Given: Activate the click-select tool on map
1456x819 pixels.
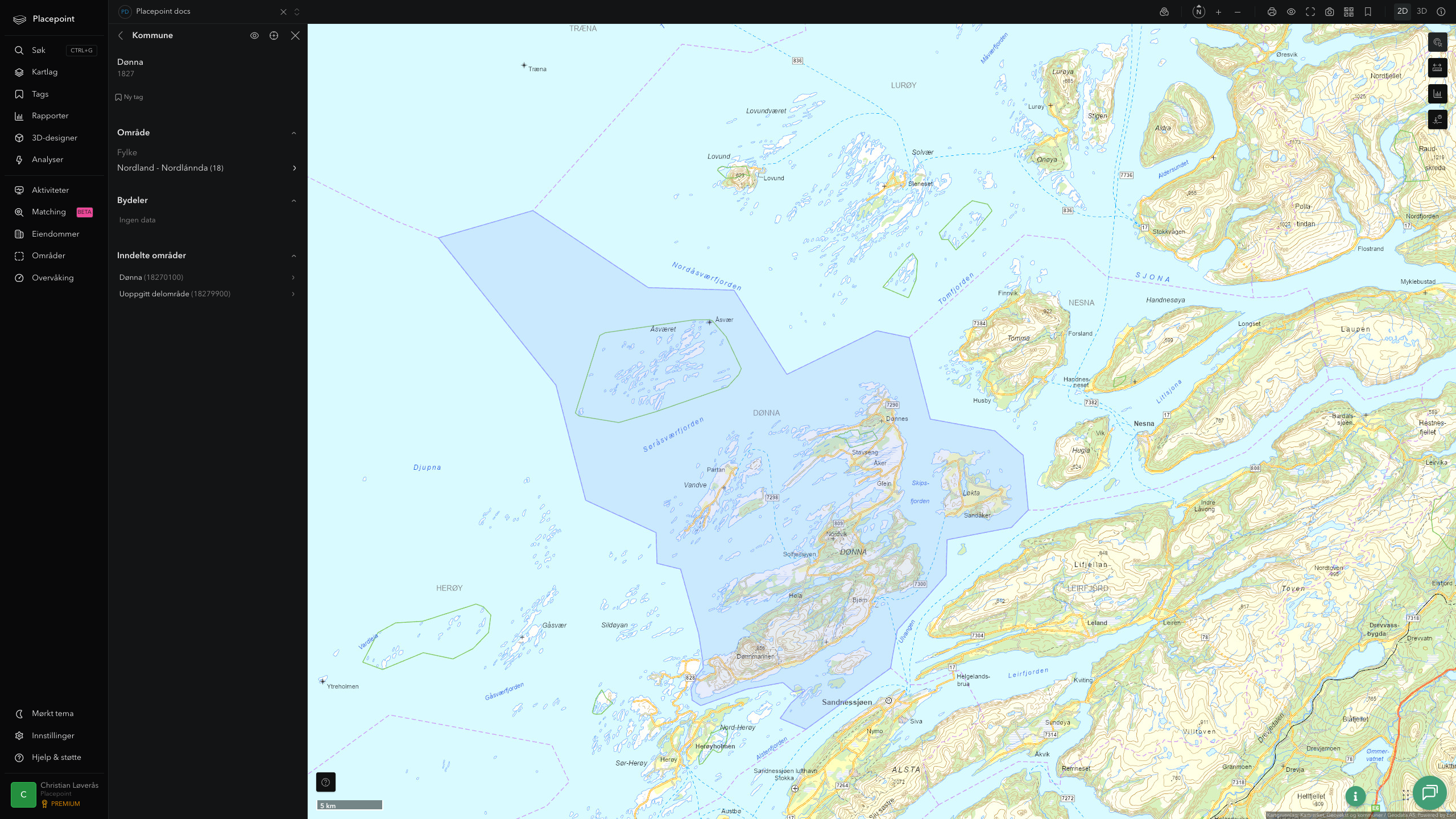Looking at the screenshot, I should [x=1437, y=42].
